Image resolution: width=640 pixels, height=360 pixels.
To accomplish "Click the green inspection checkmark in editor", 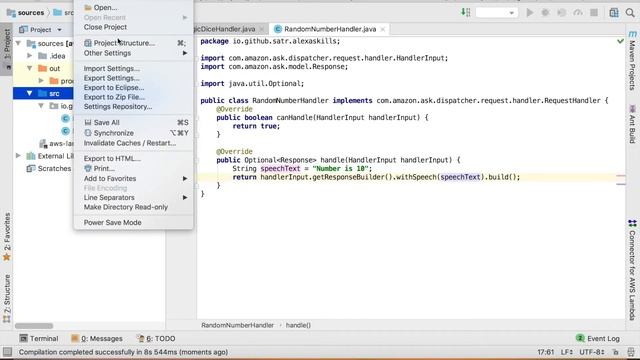I will [x=620, y=41].
